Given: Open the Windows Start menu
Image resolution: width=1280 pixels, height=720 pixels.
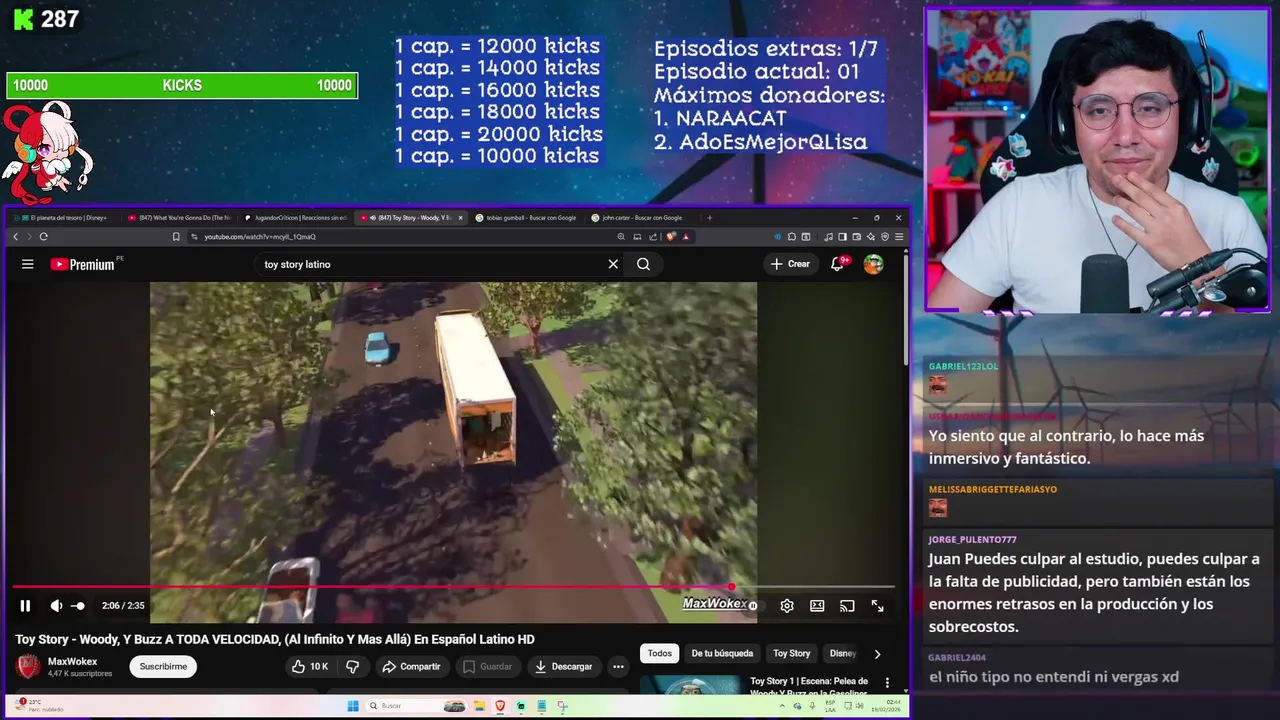Looking at the screenshot, I should tap(353, 706).
